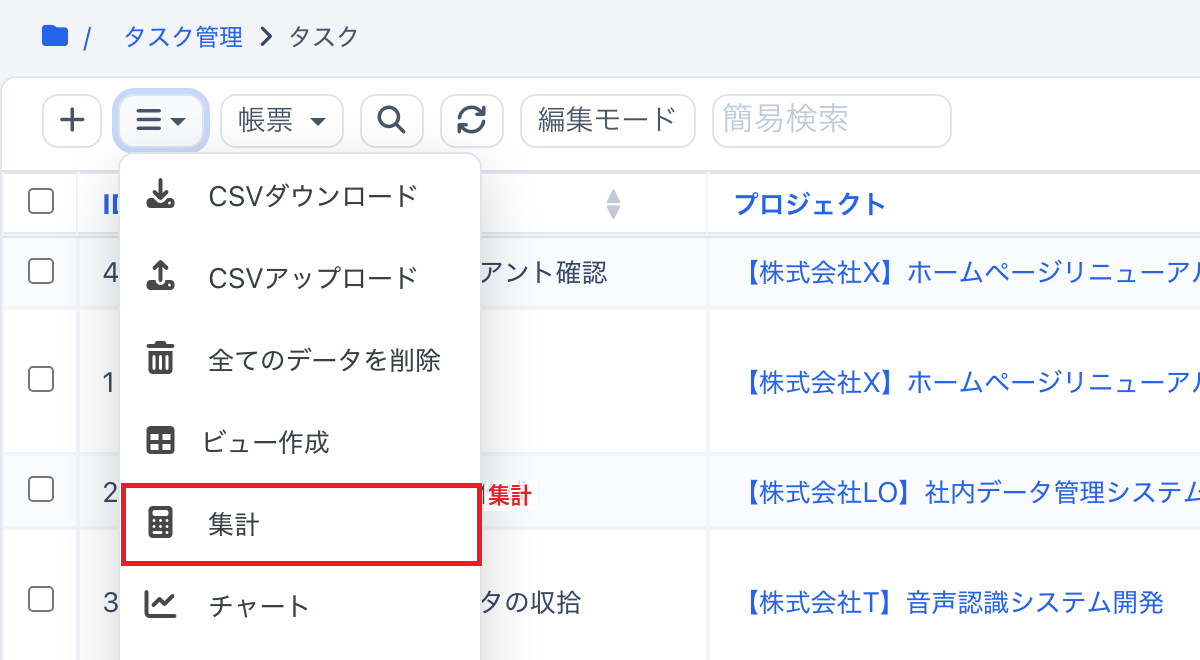1200x660 pixels.
Task: Click the magnifier search button
Action: tap(392, 121)
